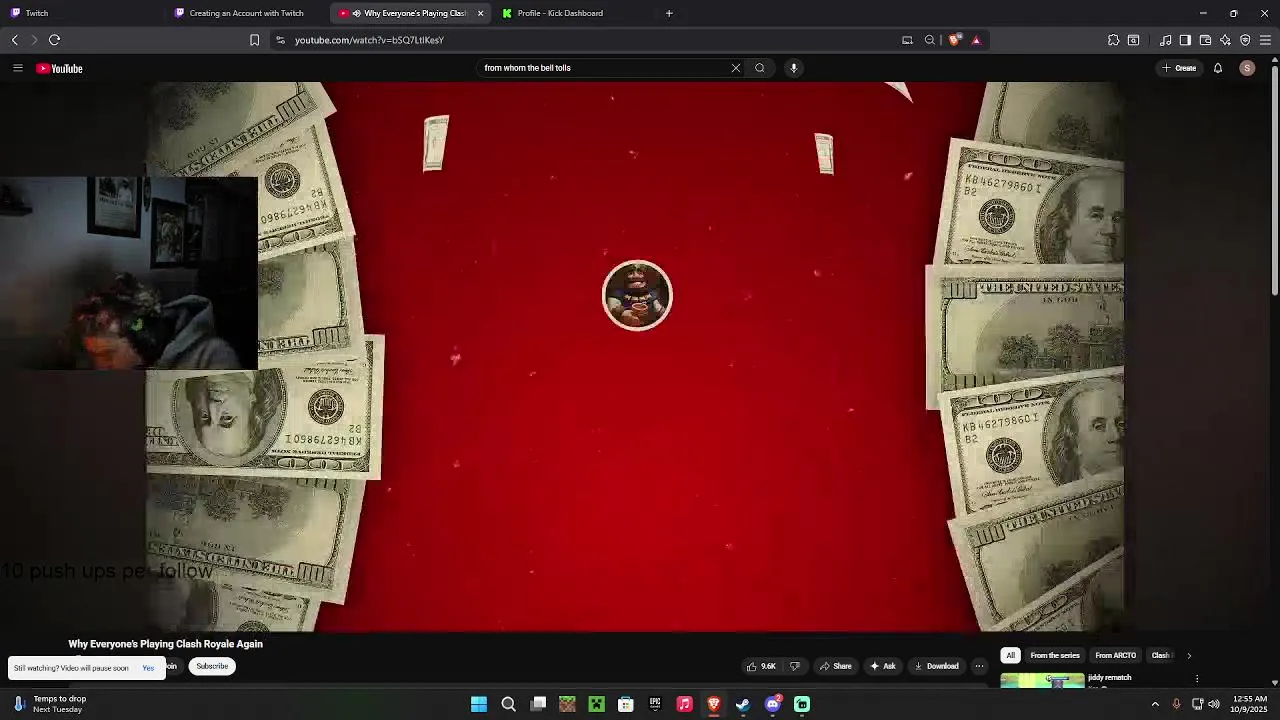The height and width of the screenshot is (720, 1280).
Task: Clear the YouTube search box text
Action: pyautogui.click(x=736, y=68)
